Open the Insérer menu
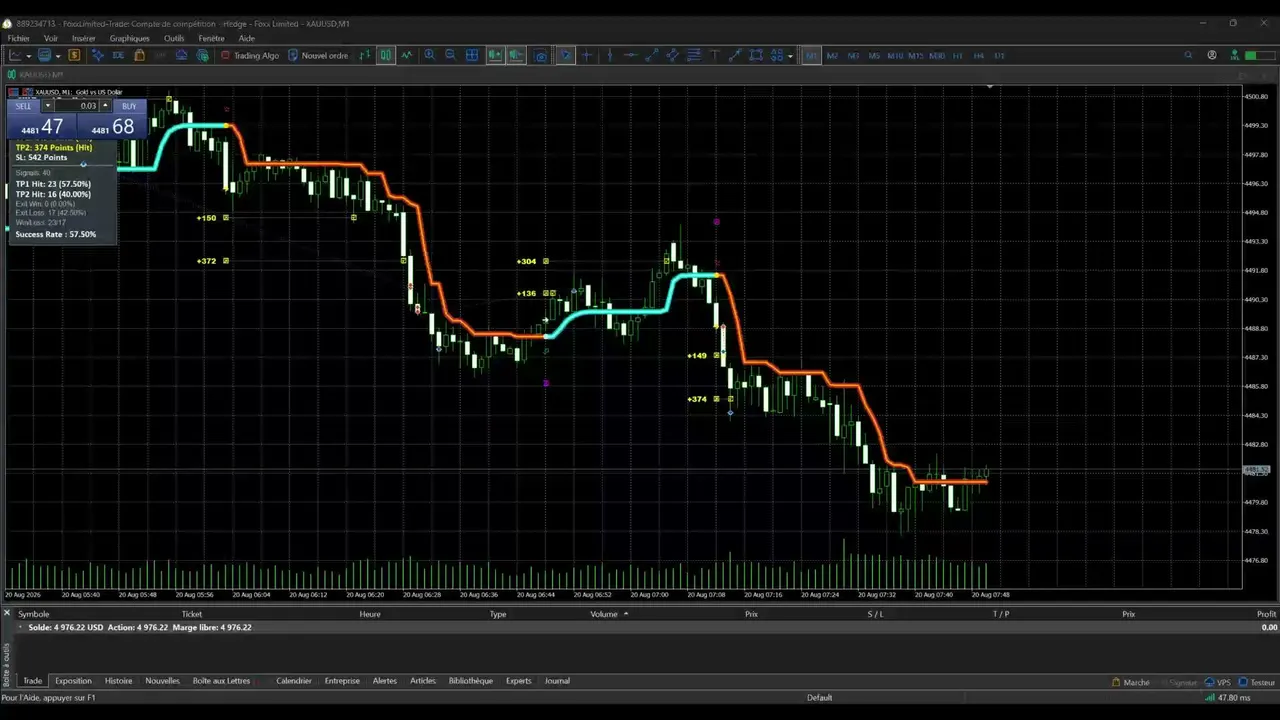 (84, 38)
